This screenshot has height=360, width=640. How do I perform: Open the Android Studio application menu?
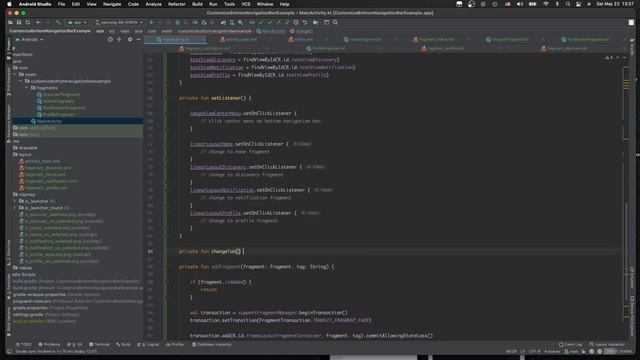coord(35,4)
